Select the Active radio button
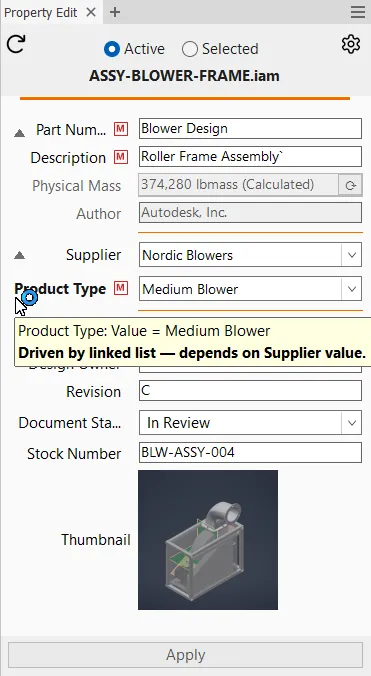The height and width of the screenshot is (676, 371). 112,49
